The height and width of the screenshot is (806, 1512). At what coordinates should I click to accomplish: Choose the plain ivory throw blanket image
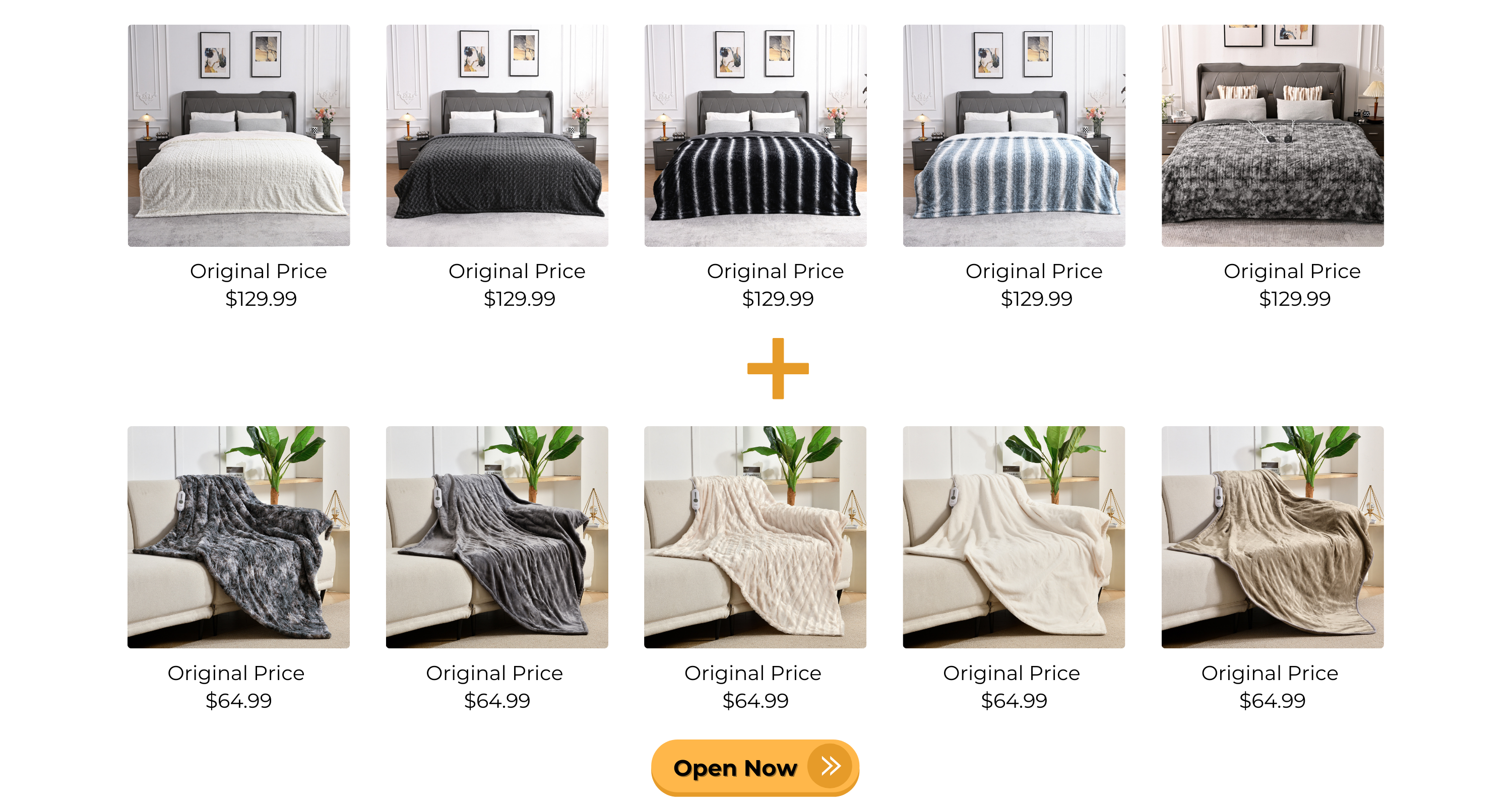click(1014, 537)
